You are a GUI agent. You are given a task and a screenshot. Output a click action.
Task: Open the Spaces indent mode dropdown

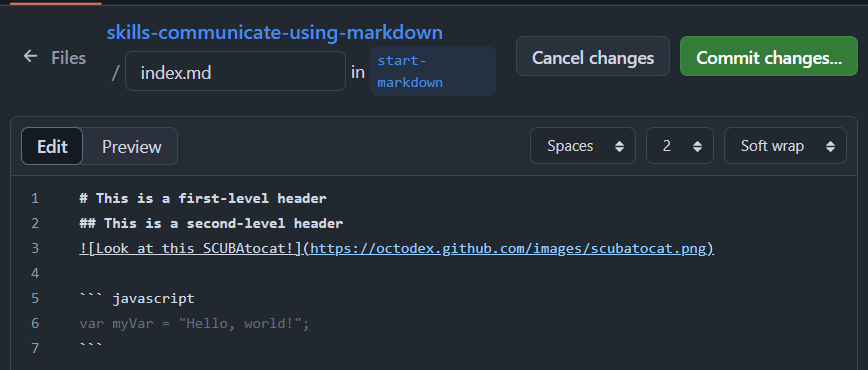[582, 146]
